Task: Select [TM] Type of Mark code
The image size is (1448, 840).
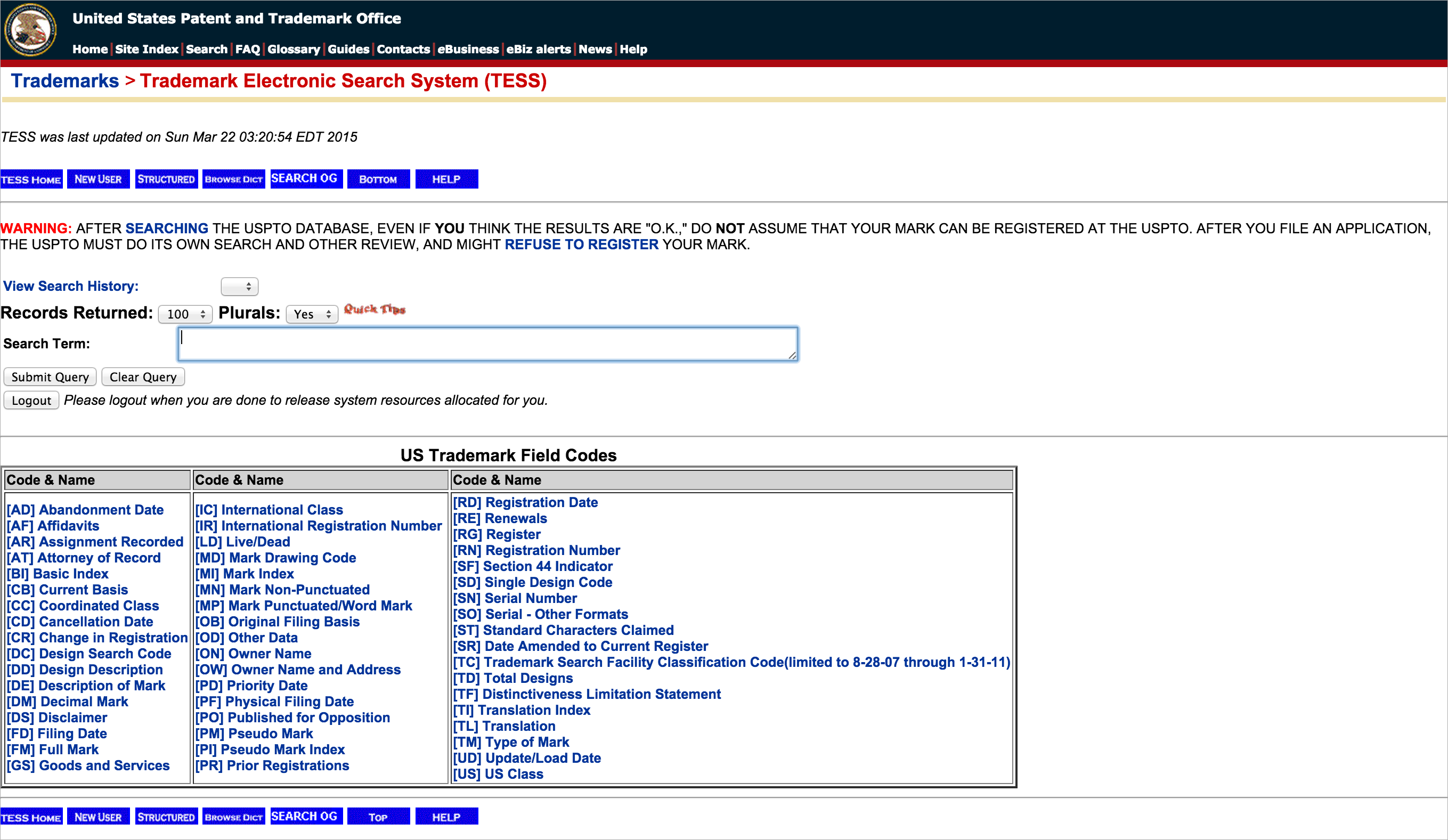Action: pos(511,743)
